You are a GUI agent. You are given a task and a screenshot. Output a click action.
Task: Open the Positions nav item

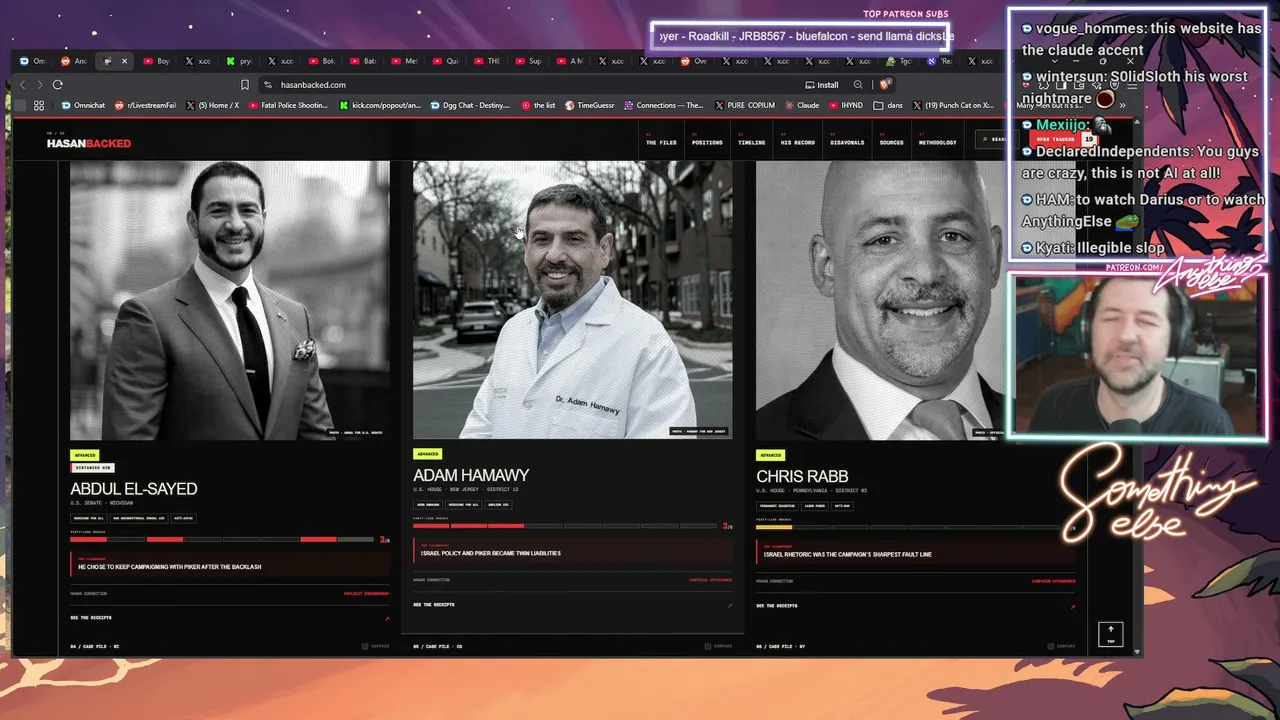707,142
